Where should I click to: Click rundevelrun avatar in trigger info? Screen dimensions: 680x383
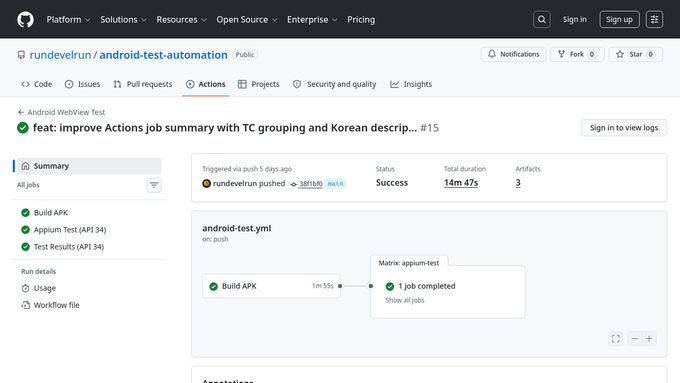click(x=206, y=183)
